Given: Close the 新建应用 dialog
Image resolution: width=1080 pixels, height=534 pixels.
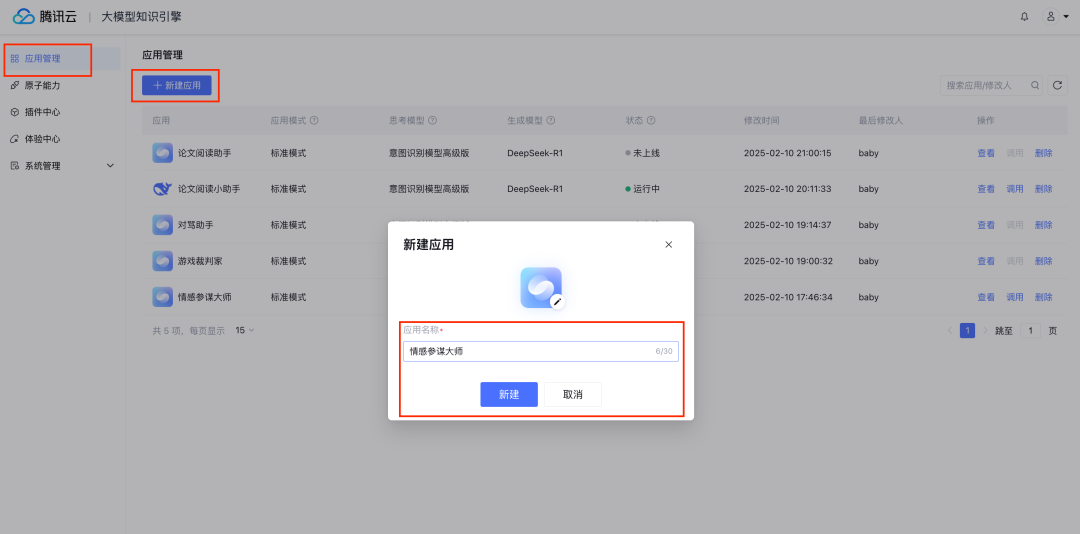Looking at the screenshot, I should [669, 244].
